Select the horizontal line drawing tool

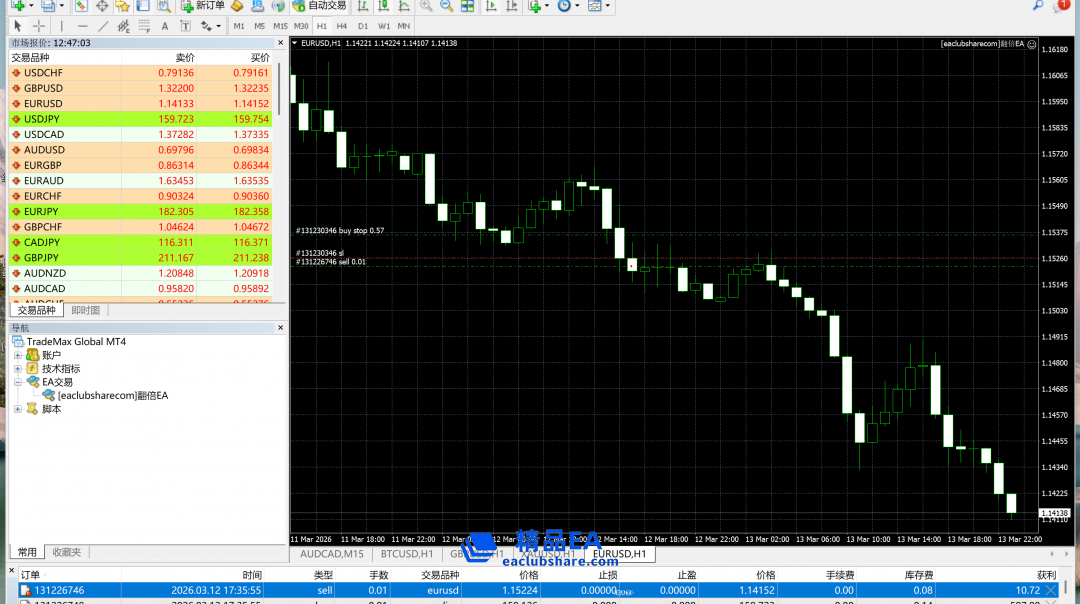point(82,26)
